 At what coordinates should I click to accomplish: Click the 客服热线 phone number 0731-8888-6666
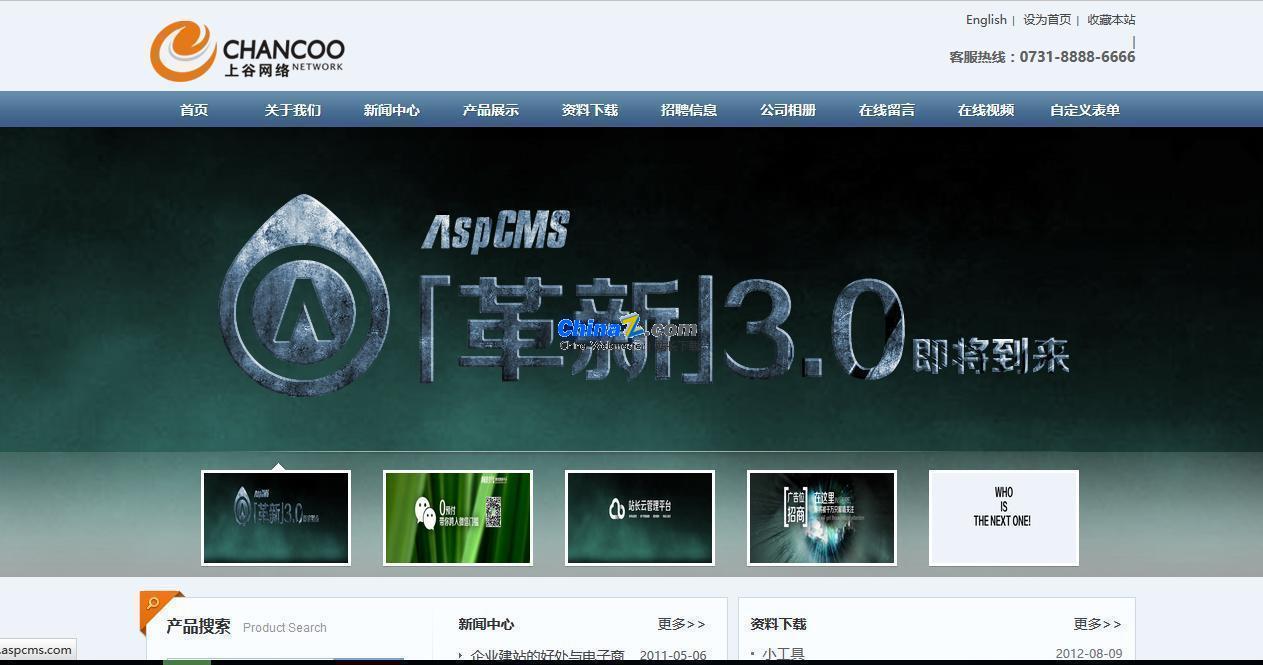pos(1077,57)
